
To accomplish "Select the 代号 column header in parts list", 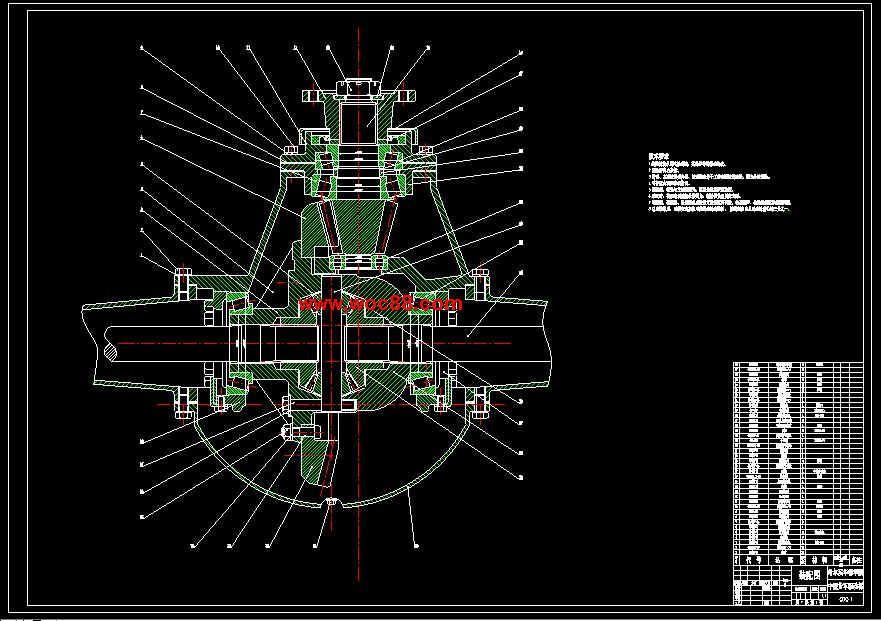I will pos(752,560).
